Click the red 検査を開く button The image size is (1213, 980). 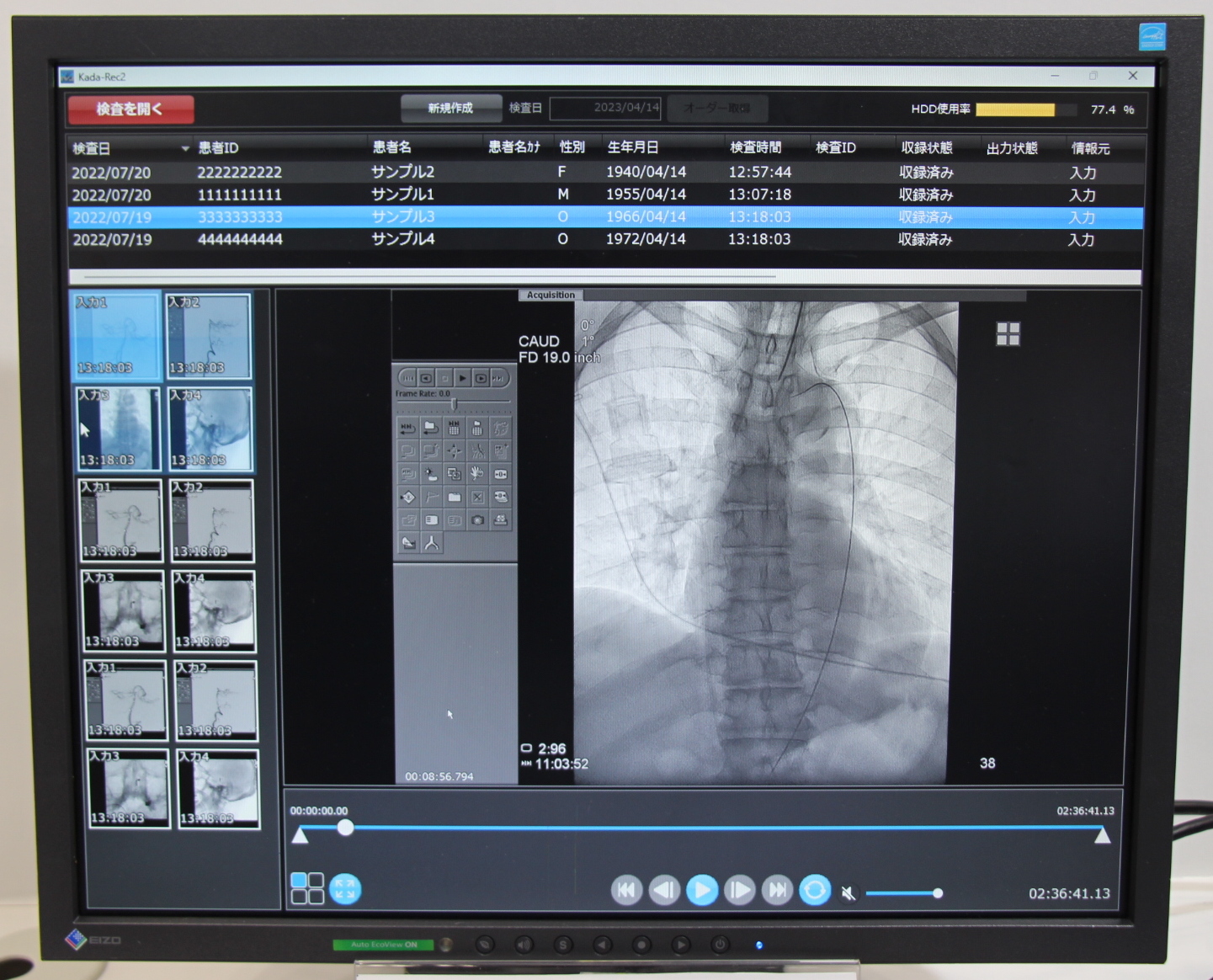(130, 109)
